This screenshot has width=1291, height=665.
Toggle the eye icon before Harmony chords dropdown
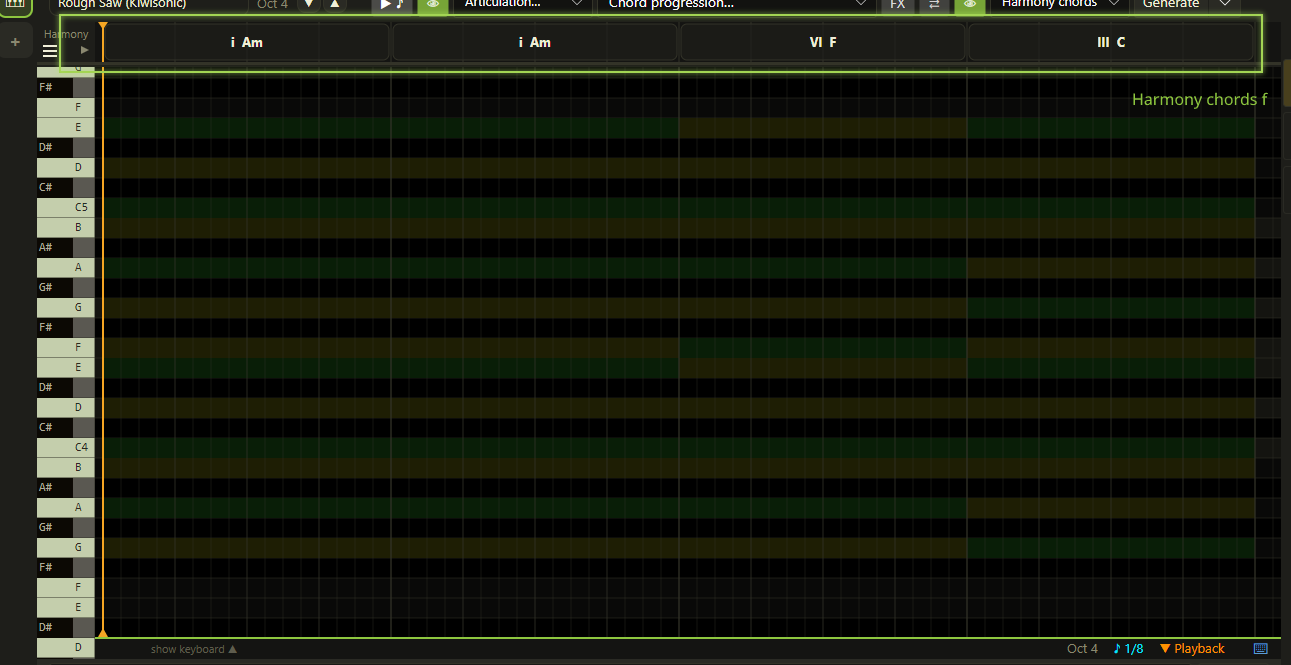click(969, 5)
